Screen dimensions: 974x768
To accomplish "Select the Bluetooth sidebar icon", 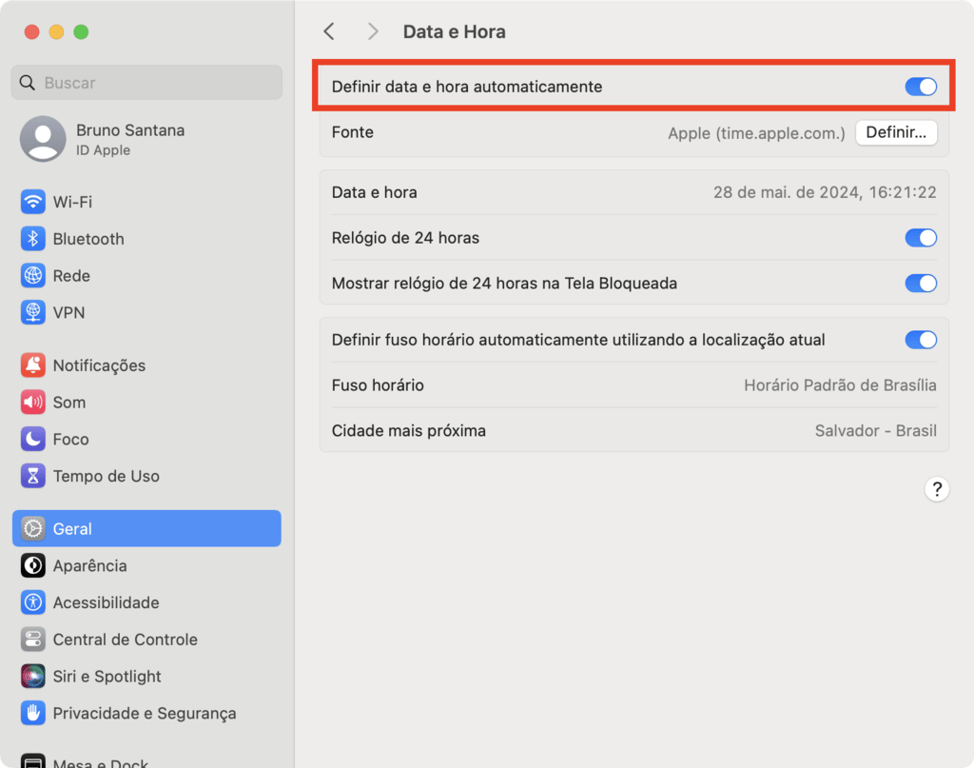I will click(33, 238).
